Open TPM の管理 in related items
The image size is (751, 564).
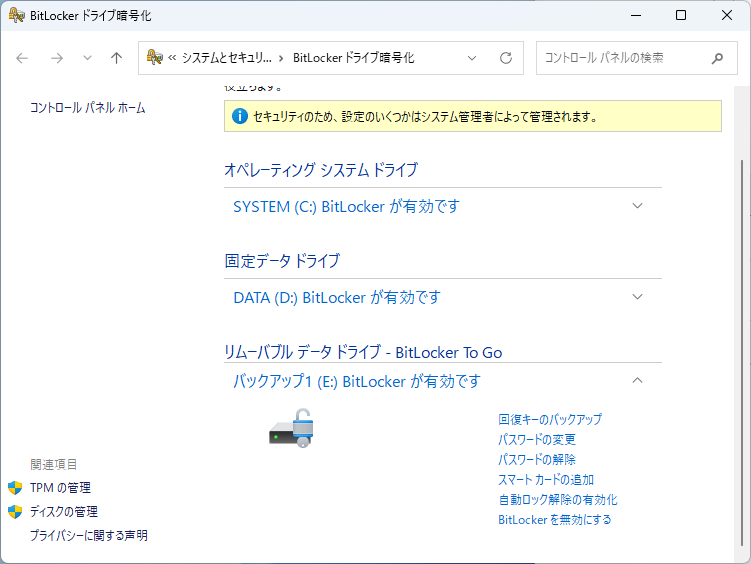(60, 487)
